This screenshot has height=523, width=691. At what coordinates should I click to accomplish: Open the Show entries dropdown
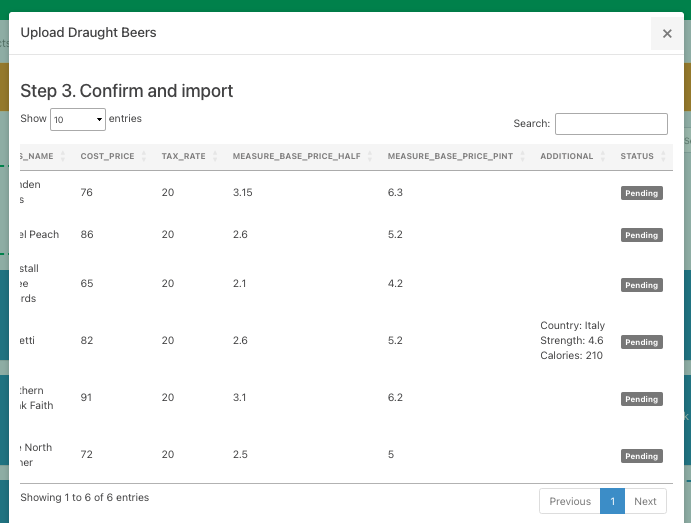(78, 119)
